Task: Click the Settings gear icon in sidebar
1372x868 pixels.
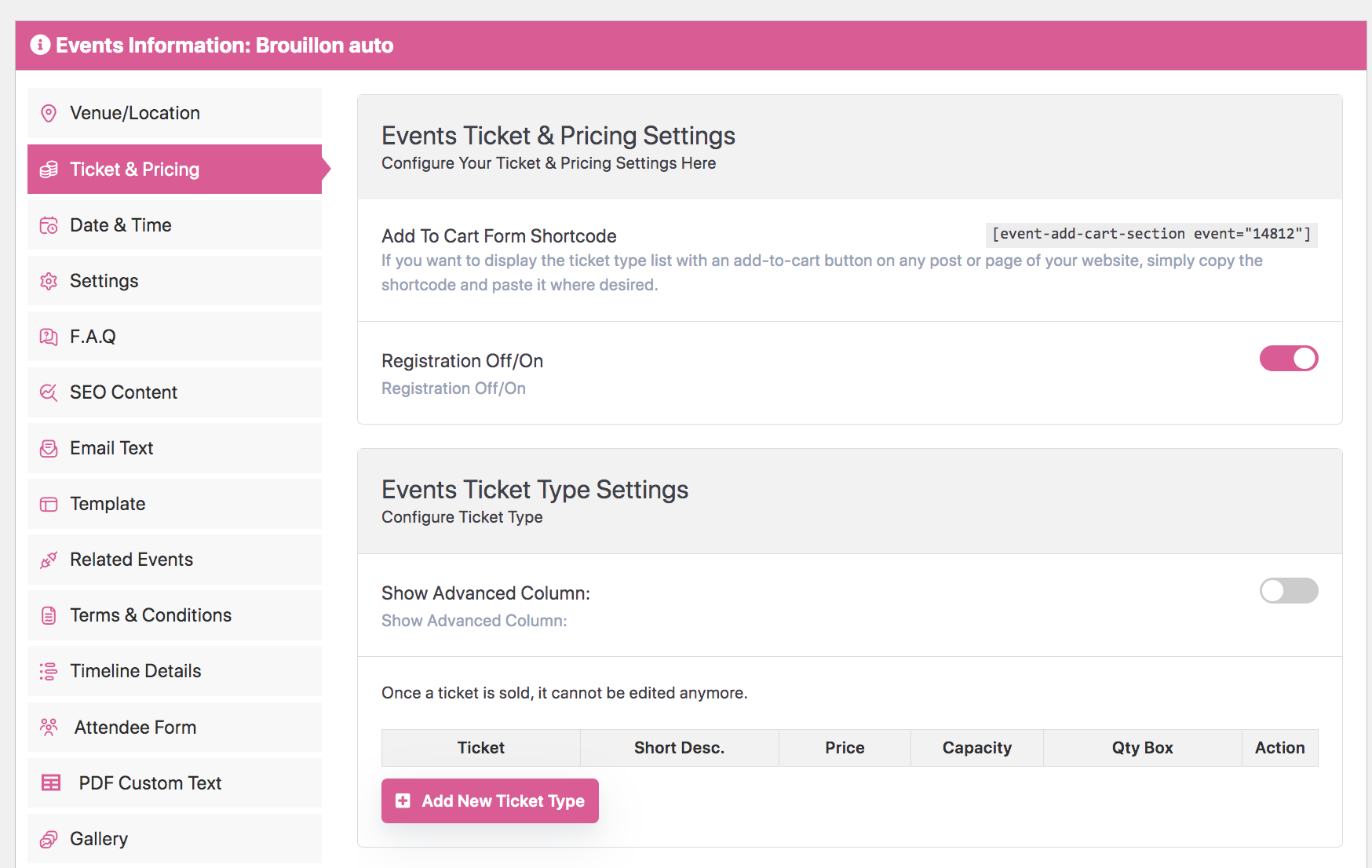Action: pos(49,282)
